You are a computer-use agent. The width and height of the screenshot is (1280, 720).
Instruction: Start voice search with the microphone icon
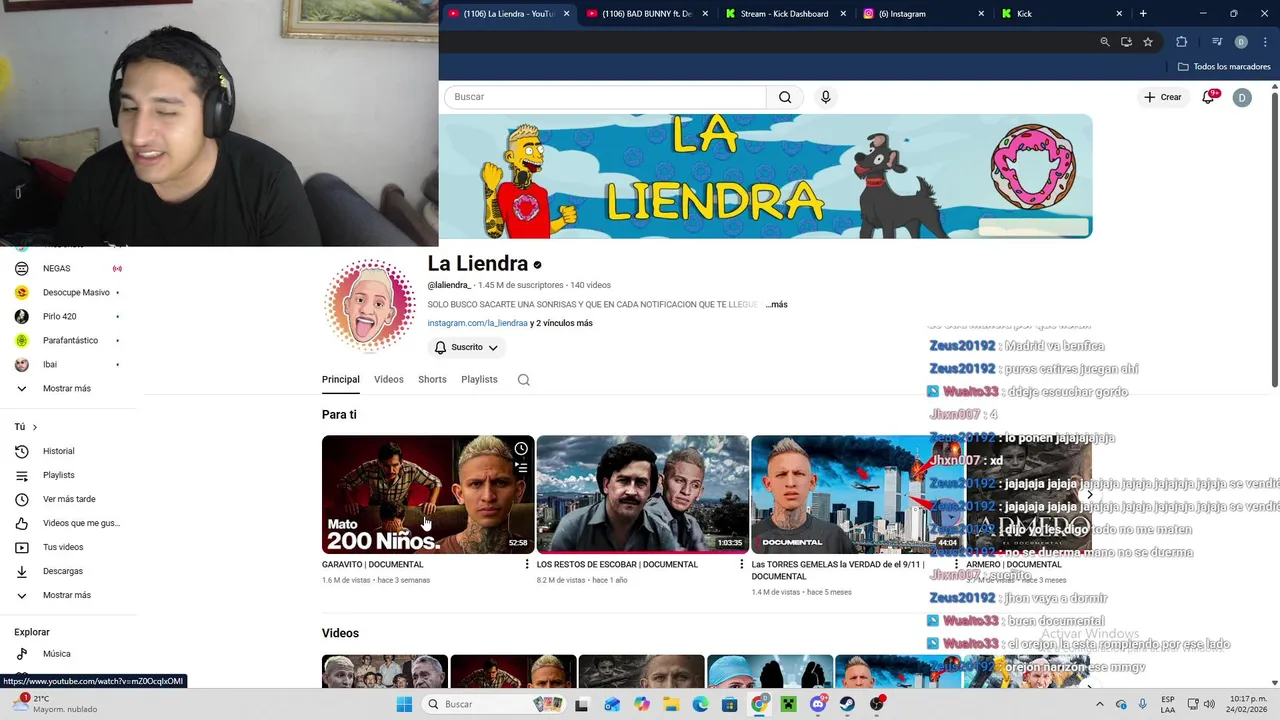pyautogui.click(x=825, y=97)
